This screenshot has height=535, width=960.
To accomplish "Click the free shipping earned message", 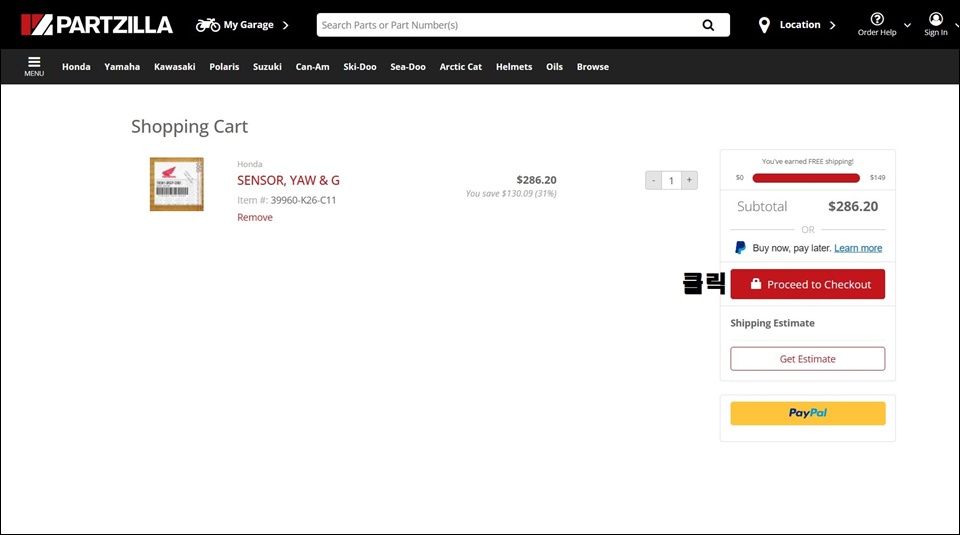I will pos(808,162).
